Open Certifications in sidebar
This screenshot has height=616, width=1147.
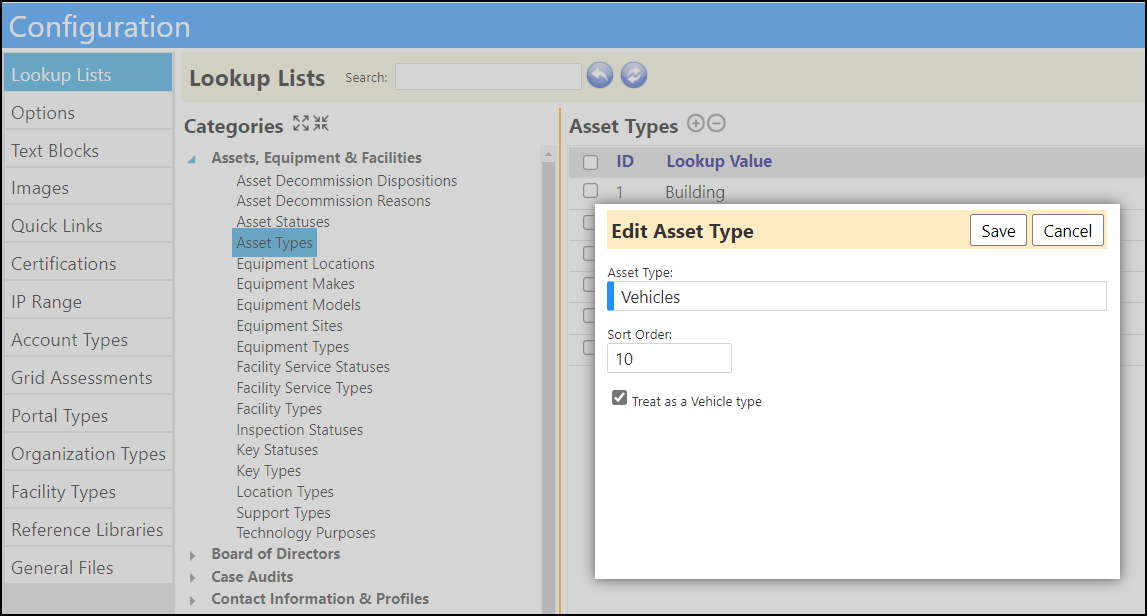click(x=88, y=264)
